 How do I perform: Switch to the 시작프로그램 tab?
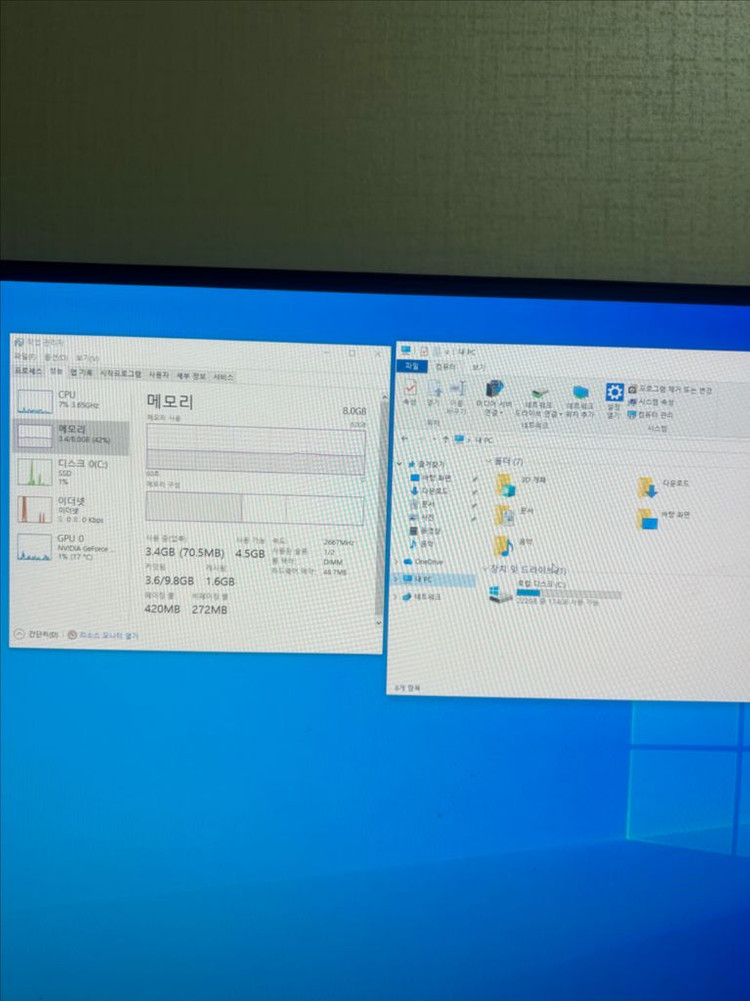tap(120, 373)
